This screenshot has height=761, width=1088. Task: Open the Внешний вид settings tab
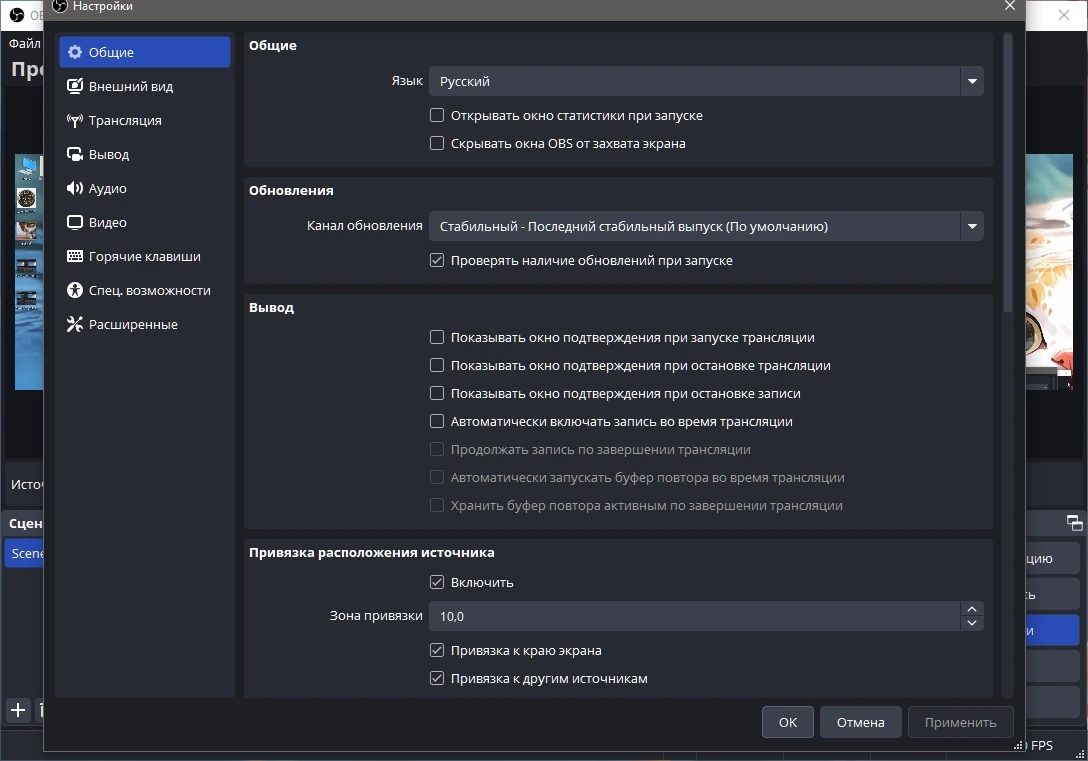click(x=145, y=86)
